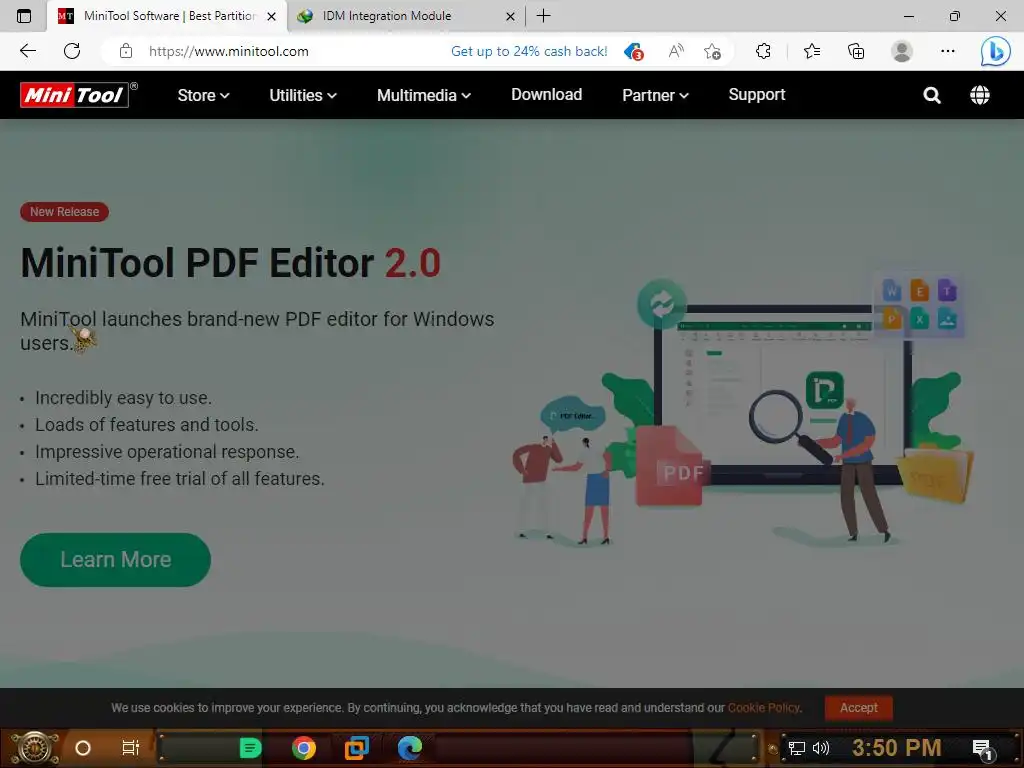Close the IDM Integration Module tab
Image resolution: width=1024 pixels, height=768 pixels.
point(510,16)
